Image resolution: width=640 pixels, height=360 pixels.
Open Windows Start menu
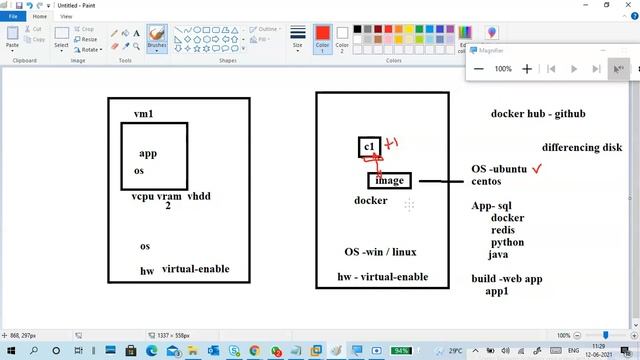(11, 350)
